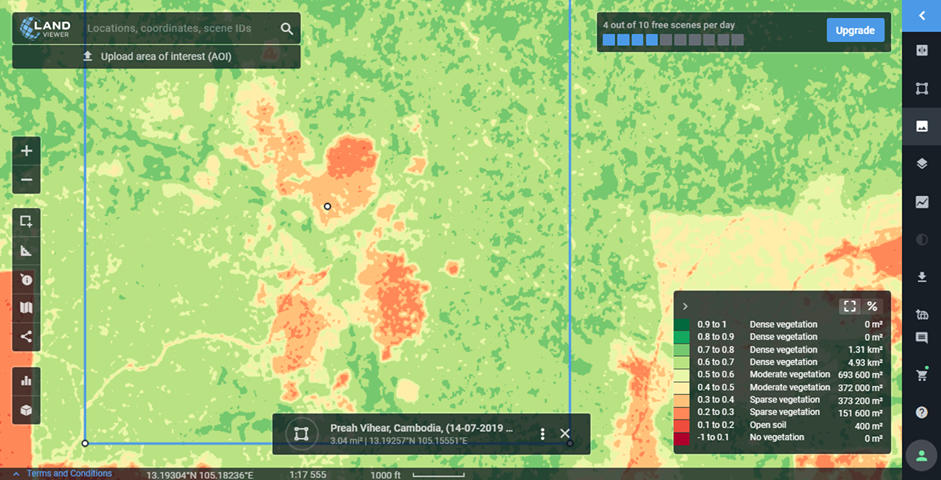Click the zoom out minus button
This screenshot has height=480, width=941.
point(26,179)
